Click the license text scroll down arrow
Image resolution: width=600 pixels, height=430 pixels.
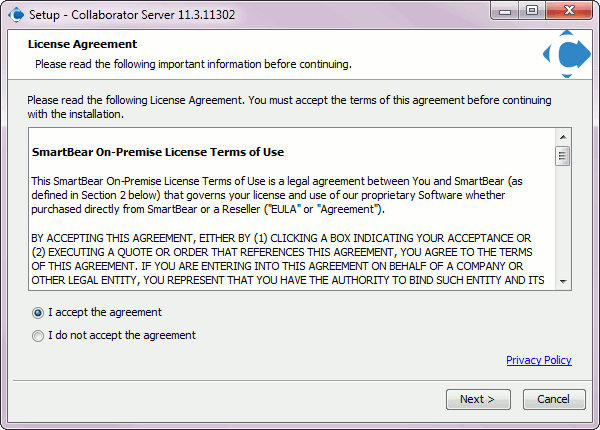(x=563, y=282)
